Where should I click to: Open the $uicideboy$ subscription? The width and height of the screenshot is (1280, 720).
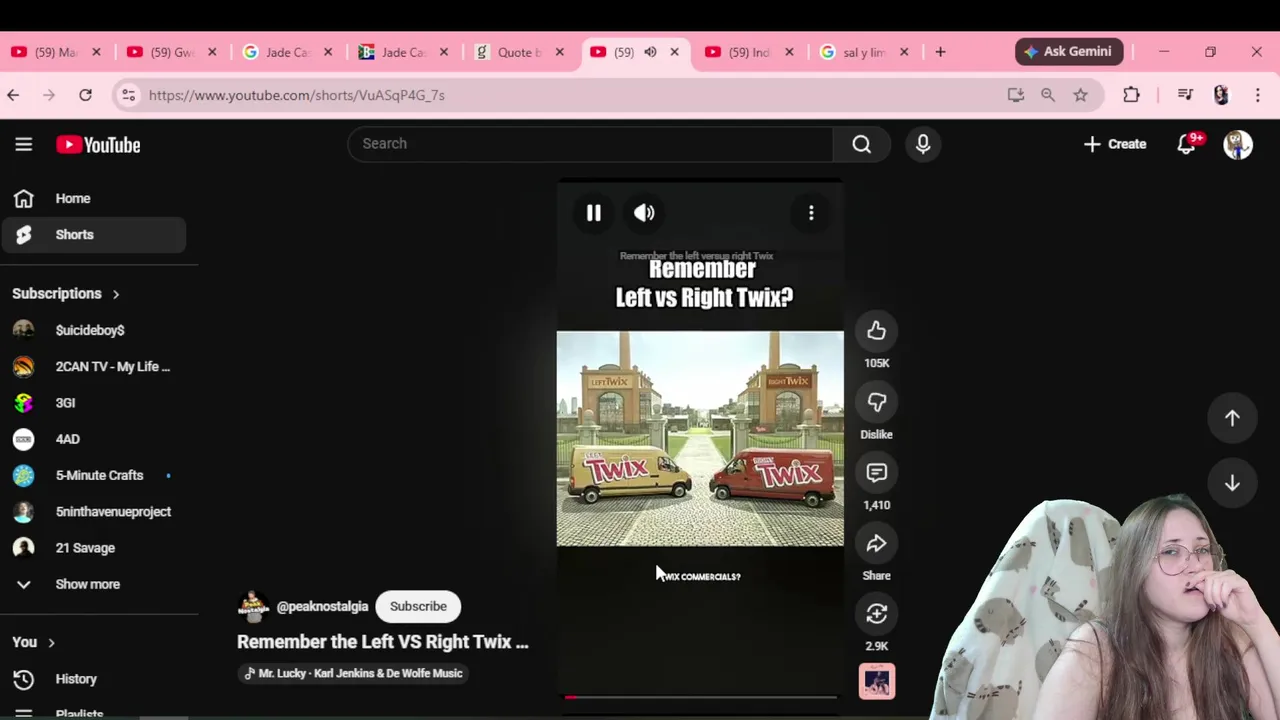(93, 330)
